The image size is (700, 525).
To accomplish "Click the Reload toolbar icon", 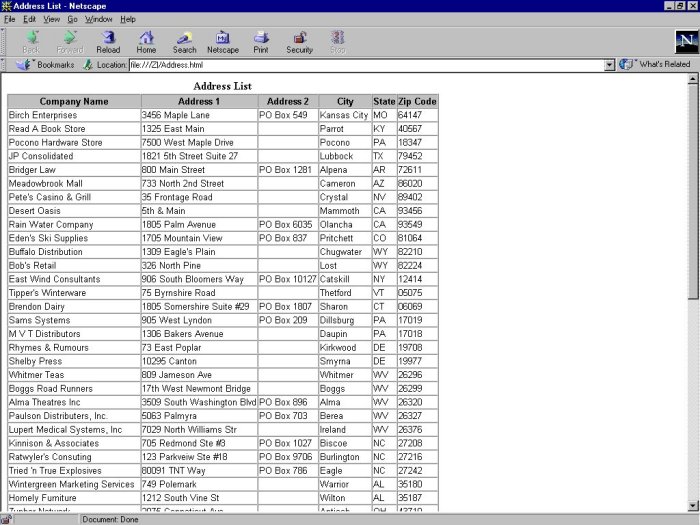I will pyautogui.click(x=108, y=40).
